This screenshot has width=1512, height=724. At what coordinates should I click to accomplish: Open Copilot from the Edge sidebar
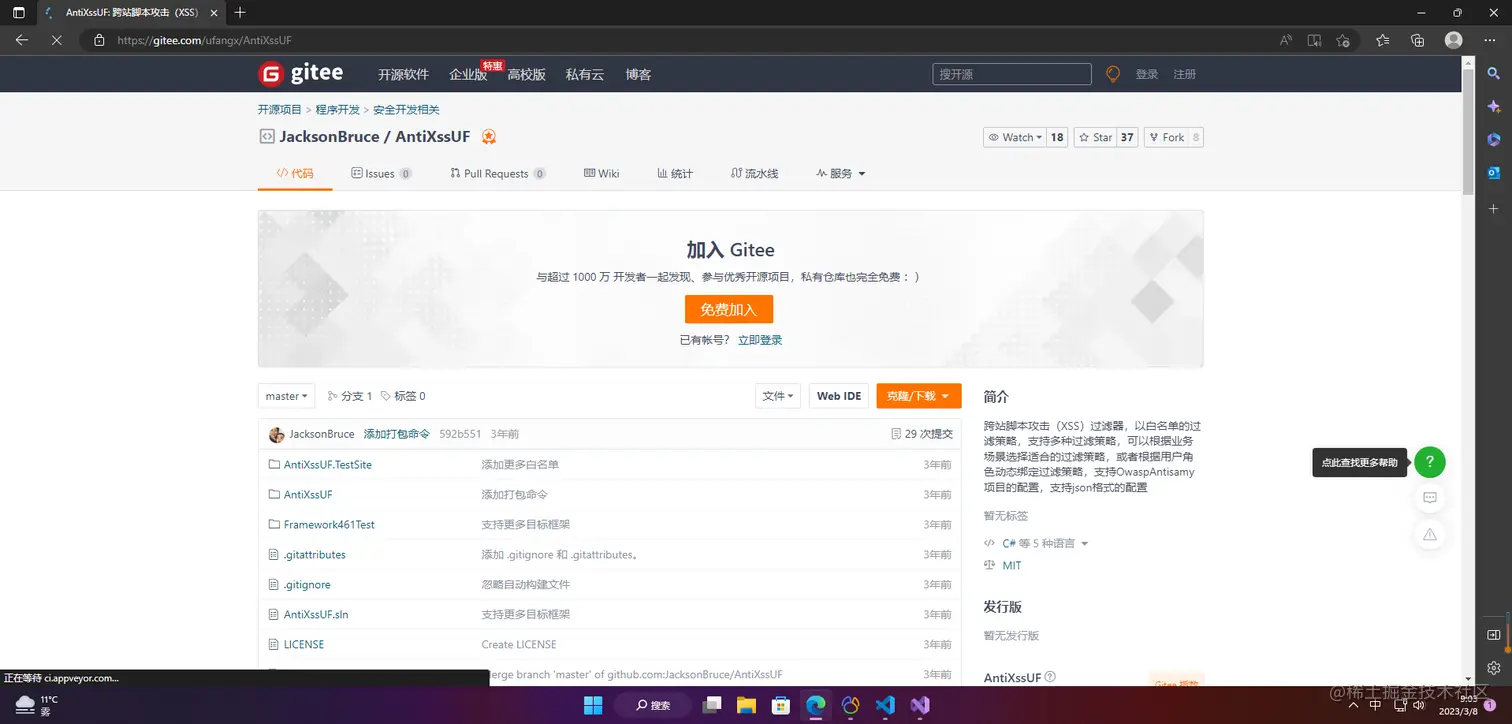pos(1494,105)
